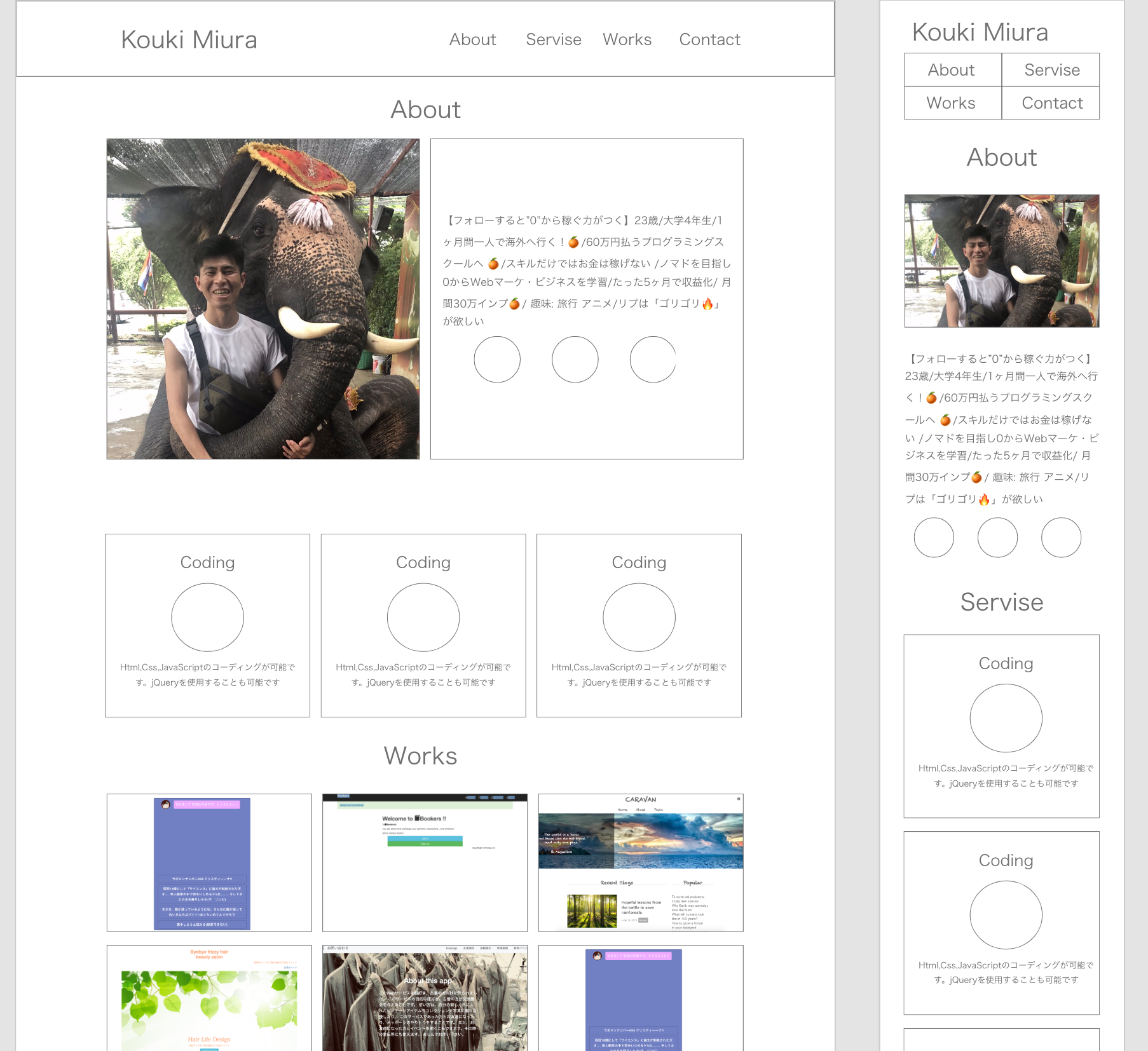This screenshot has width=1148, height=1051.
Task: Click the circle icon in the middle desktop Coding card
Action: tap(423, 618)
